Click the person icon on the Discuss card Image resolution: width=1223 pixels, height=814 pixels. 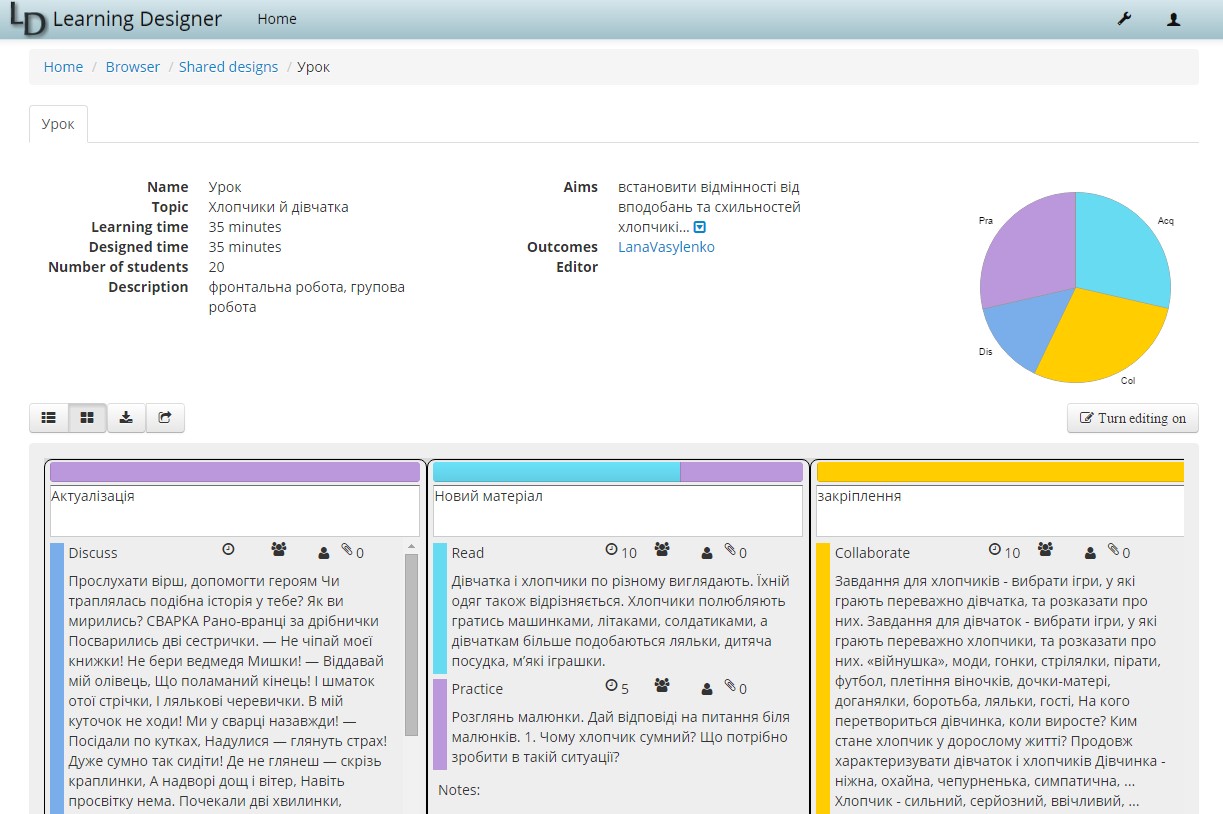(323, 553)
